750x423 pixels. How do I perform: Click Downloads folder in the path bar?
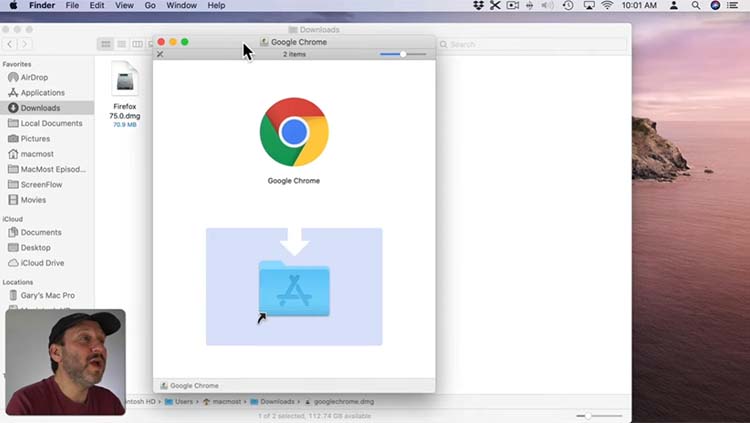[x=273, y=401]
